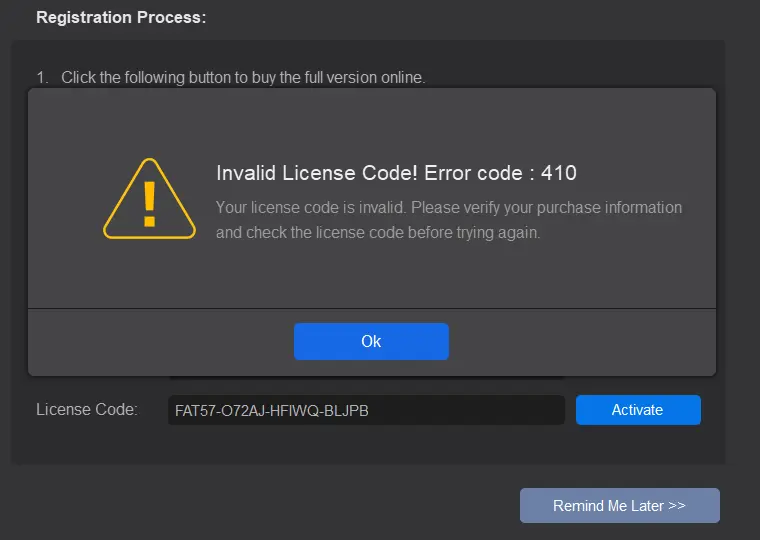
Task: Click the blue Activate button
Action: click(x=638, y=410)
